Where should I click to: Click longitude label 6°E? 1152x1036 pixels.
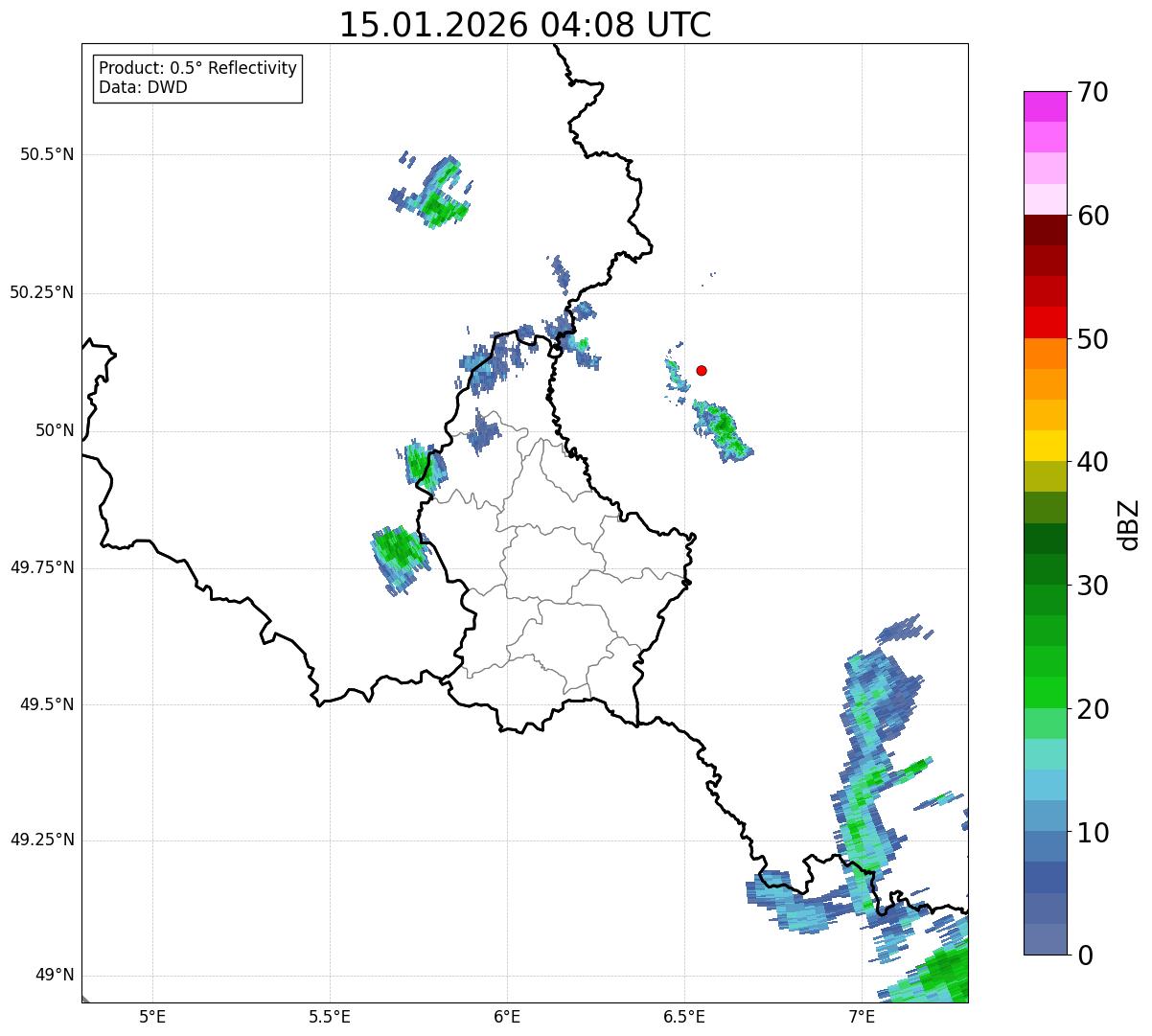click(508, 1018)
